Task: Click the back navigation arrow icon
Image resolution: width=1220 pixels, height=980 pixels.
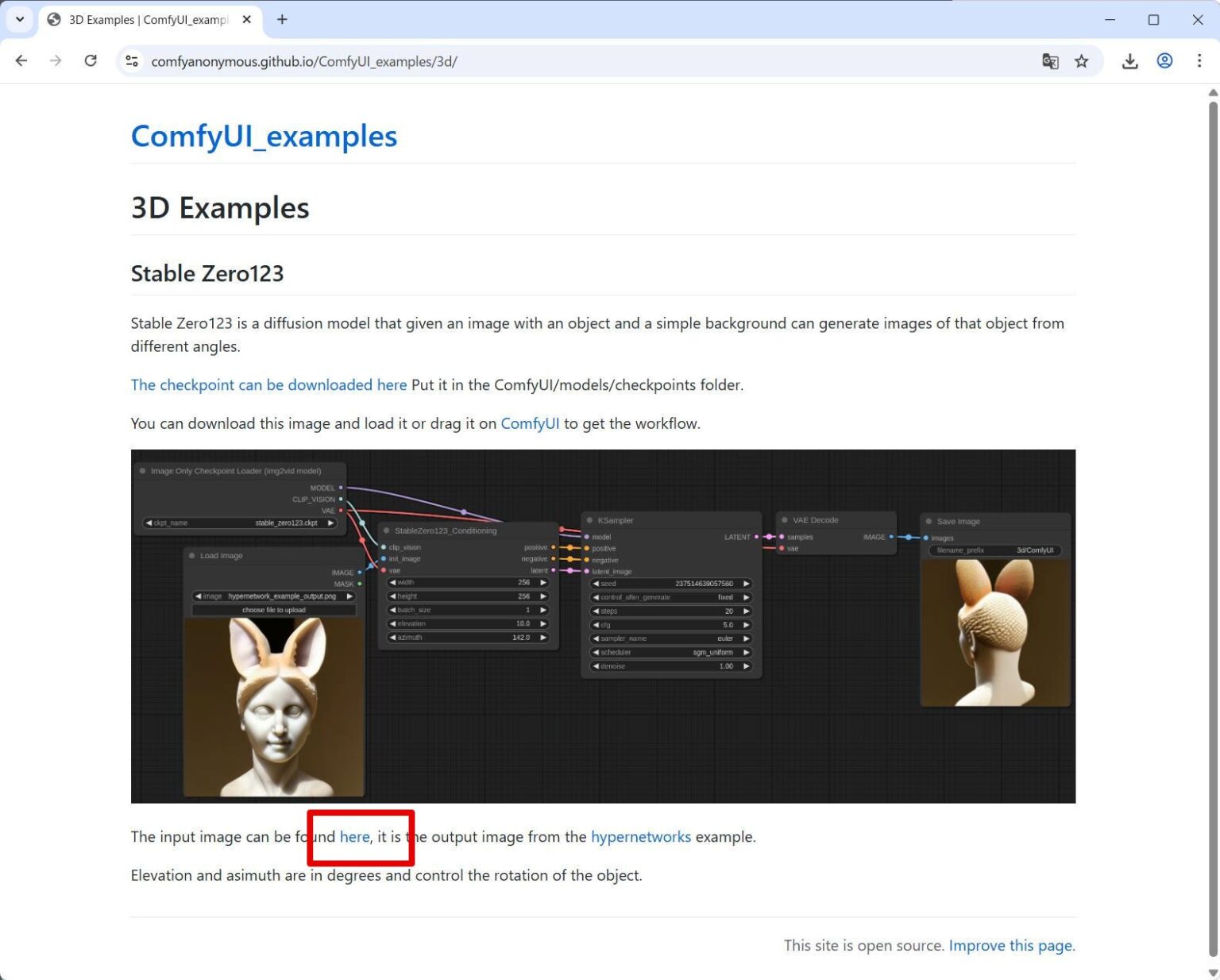Action: (x=21, y=60)
